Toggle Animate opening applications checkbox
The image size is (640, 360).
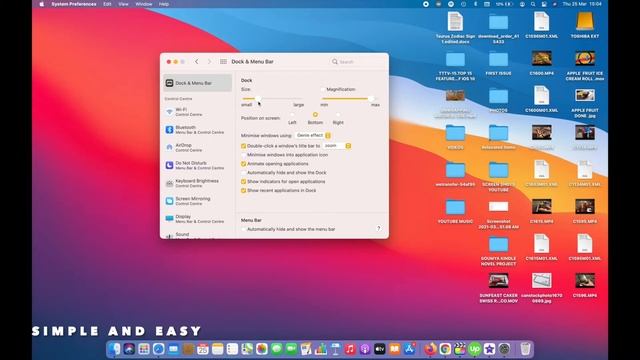(x=243, y=164)
